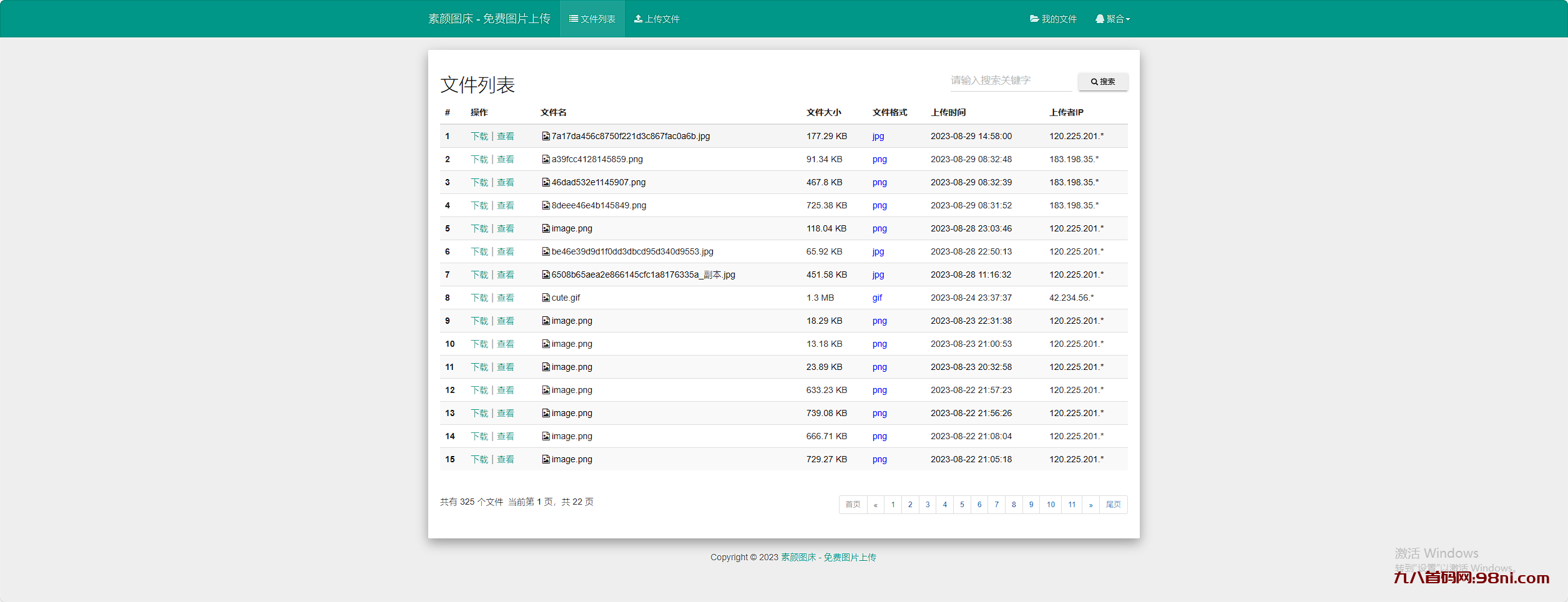Go to pagination page 5
1568x602 pixels.
pyautogui.click(x=962, y=505)
